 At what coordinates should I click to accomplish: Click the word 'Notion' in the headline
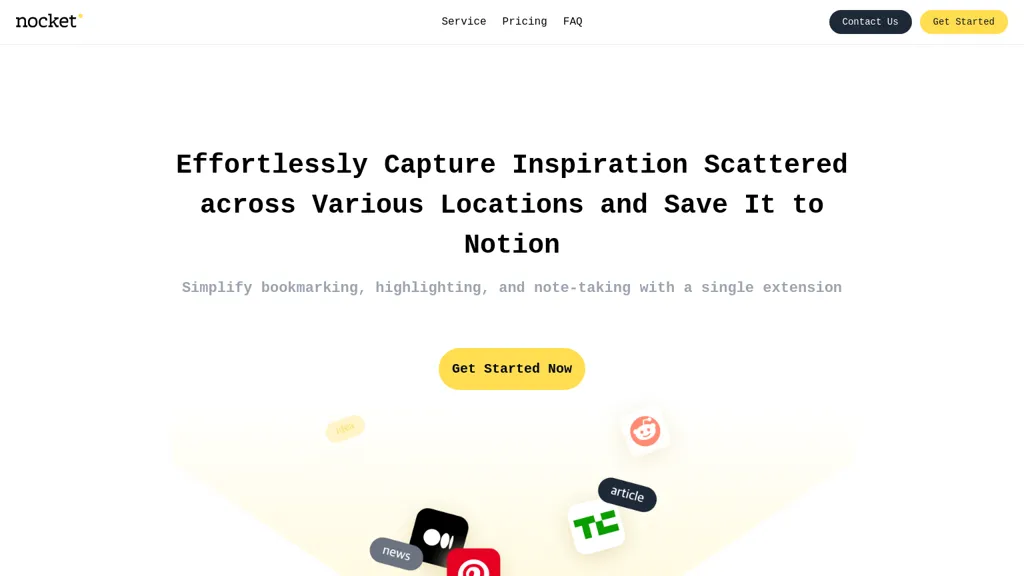coord(512,245)
